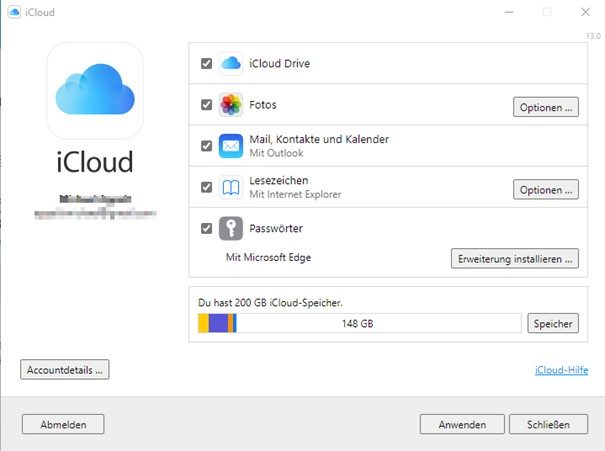
Task: Click the Mail envelope icon
Action: 231,146
